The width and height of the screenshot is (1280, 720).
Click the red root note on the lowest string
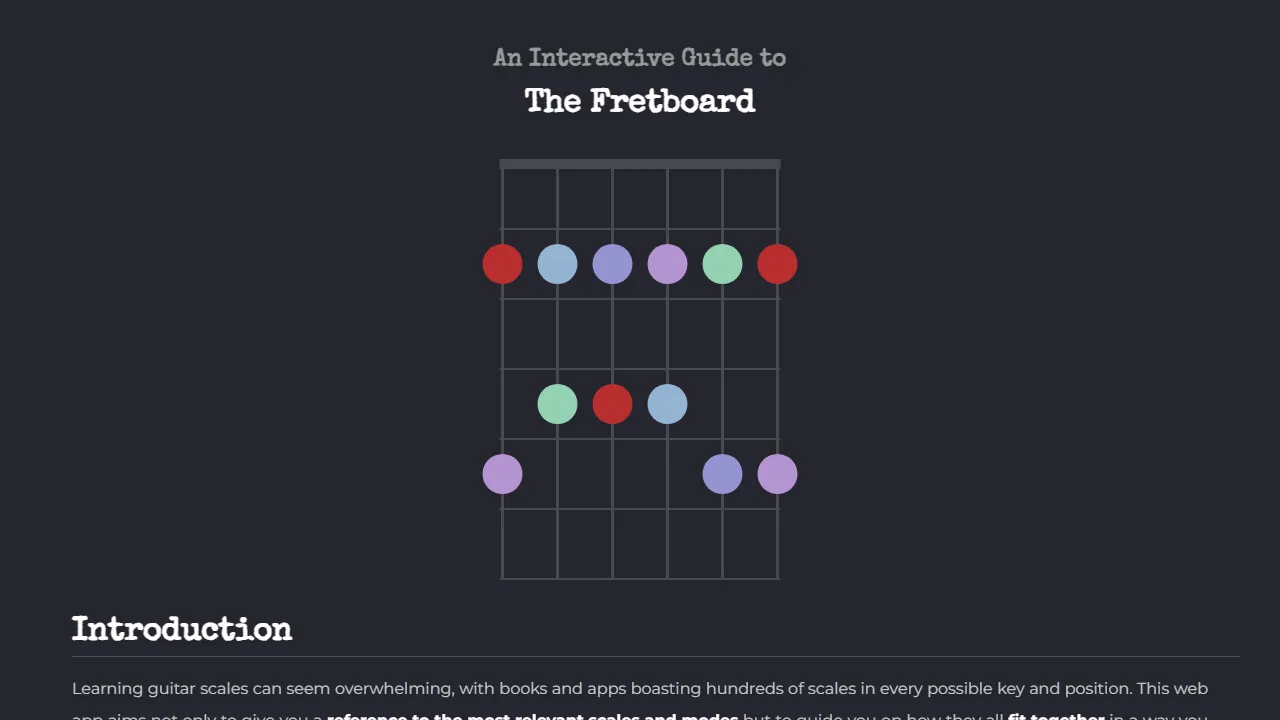click(x=502, y=264)
